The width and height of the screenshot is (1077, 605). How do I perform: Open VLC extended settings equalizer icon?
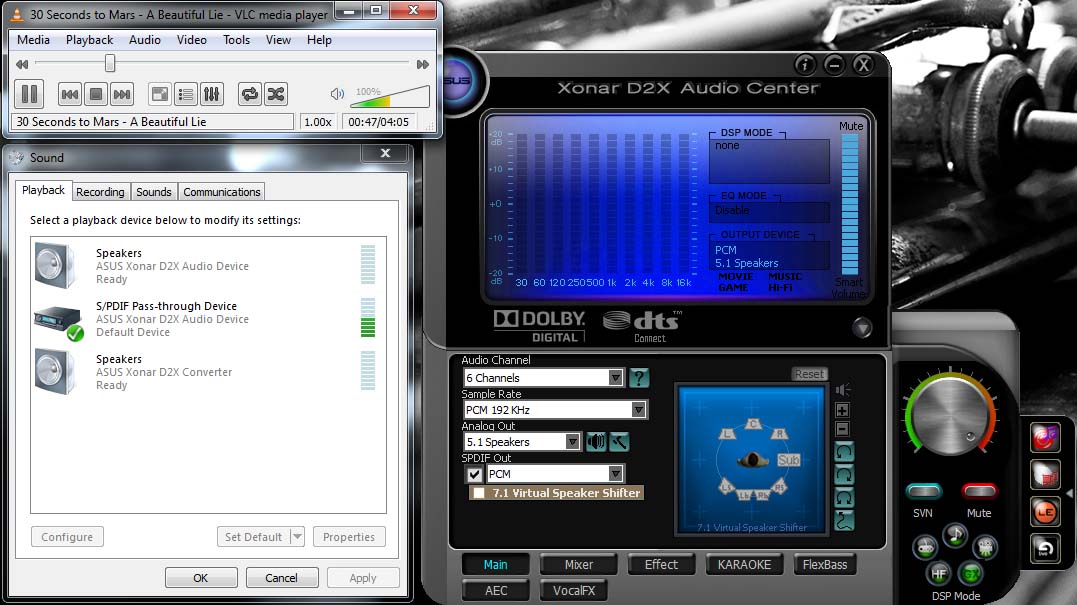click(212, 94)
